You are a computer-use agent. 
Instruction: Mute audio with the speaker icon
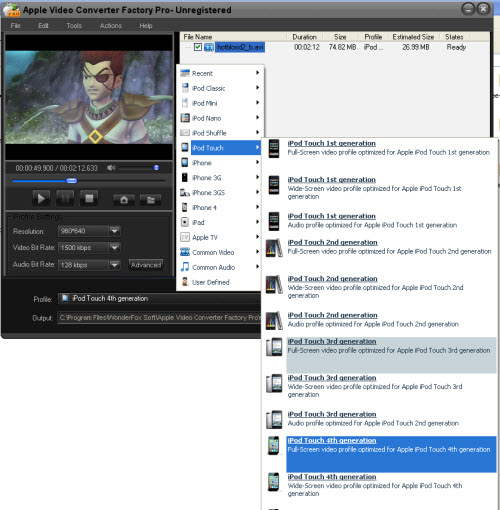(x=111, y=168)
